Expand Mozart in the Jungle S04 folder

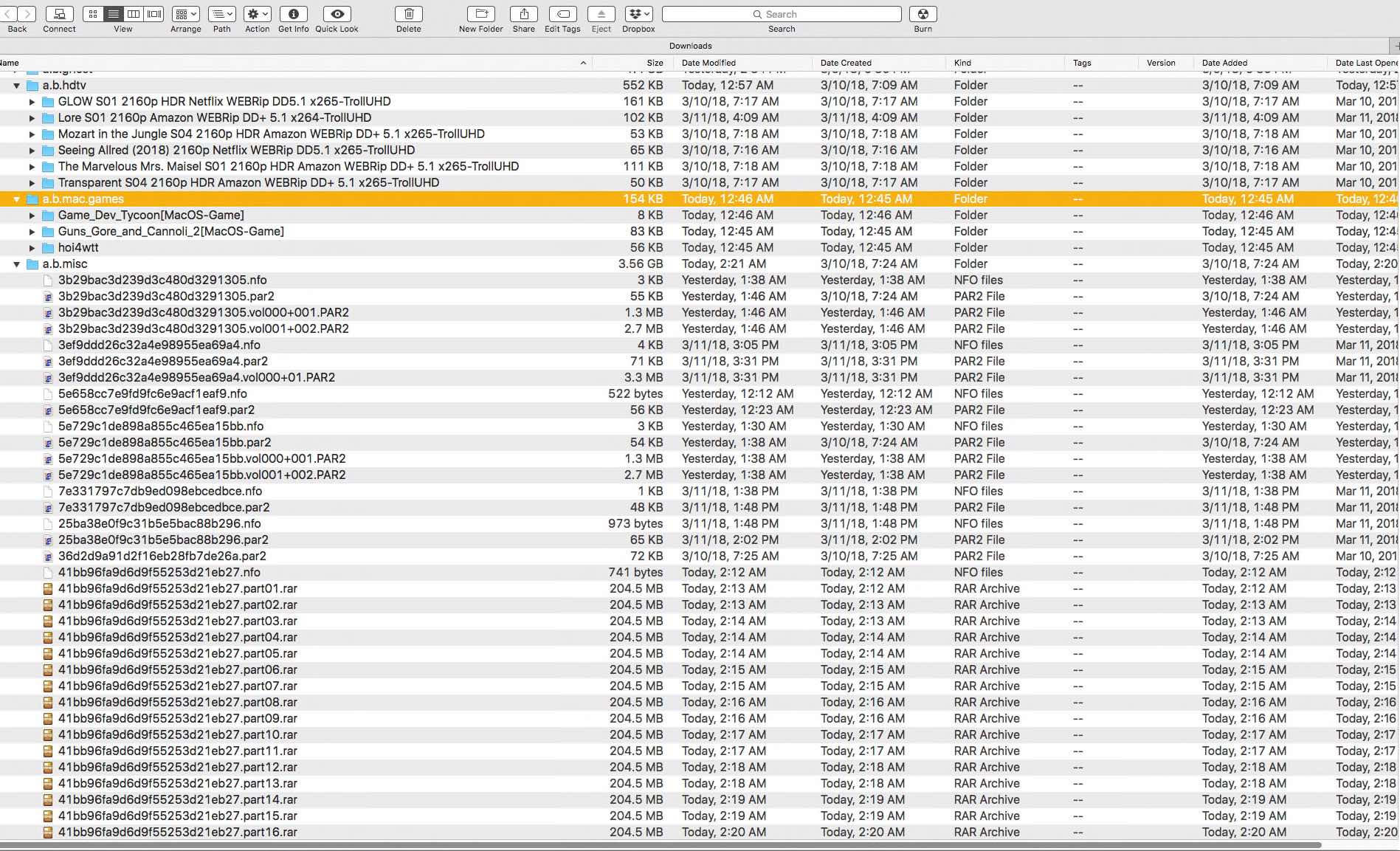coord(32,134)
